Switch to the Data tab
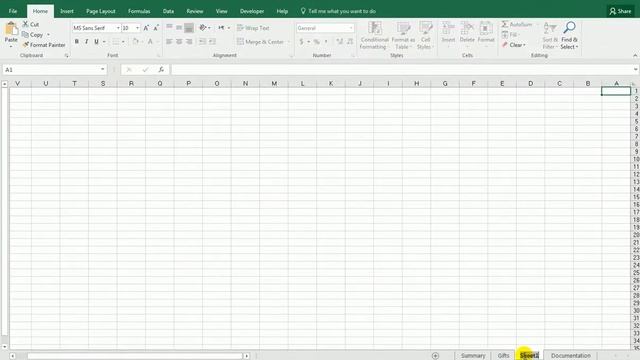This screenshot has width=640, height=360. [x=168, y=11]
